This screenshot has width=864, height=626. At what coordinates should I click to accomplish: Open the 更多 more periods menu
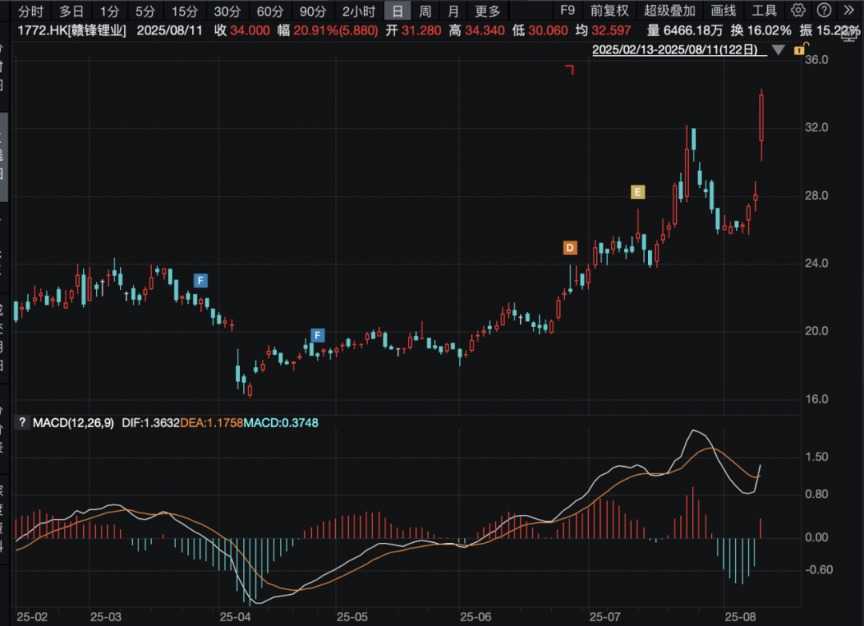(487, 11)
